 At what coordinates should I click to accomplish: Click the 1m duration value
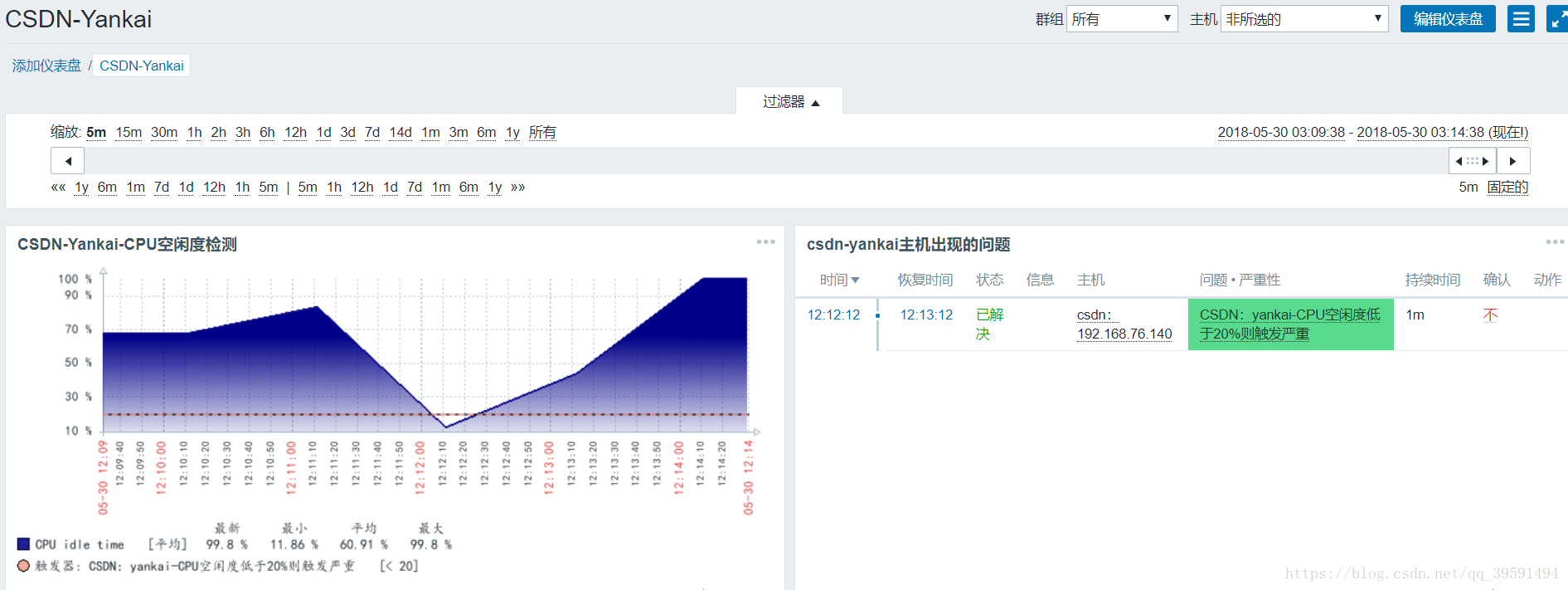point(1415,315)
